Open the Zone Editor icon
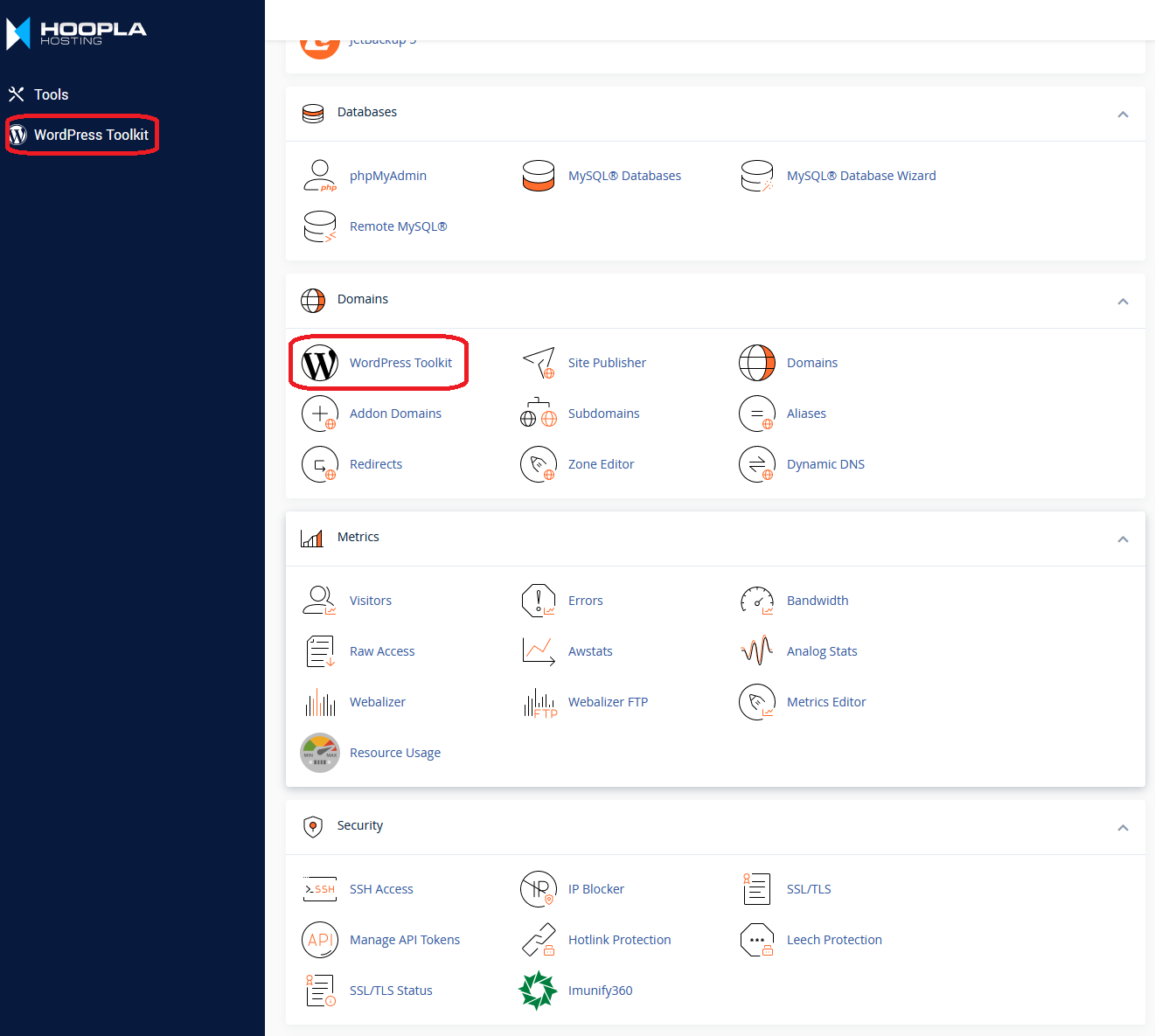 click(x=539, y=464)
